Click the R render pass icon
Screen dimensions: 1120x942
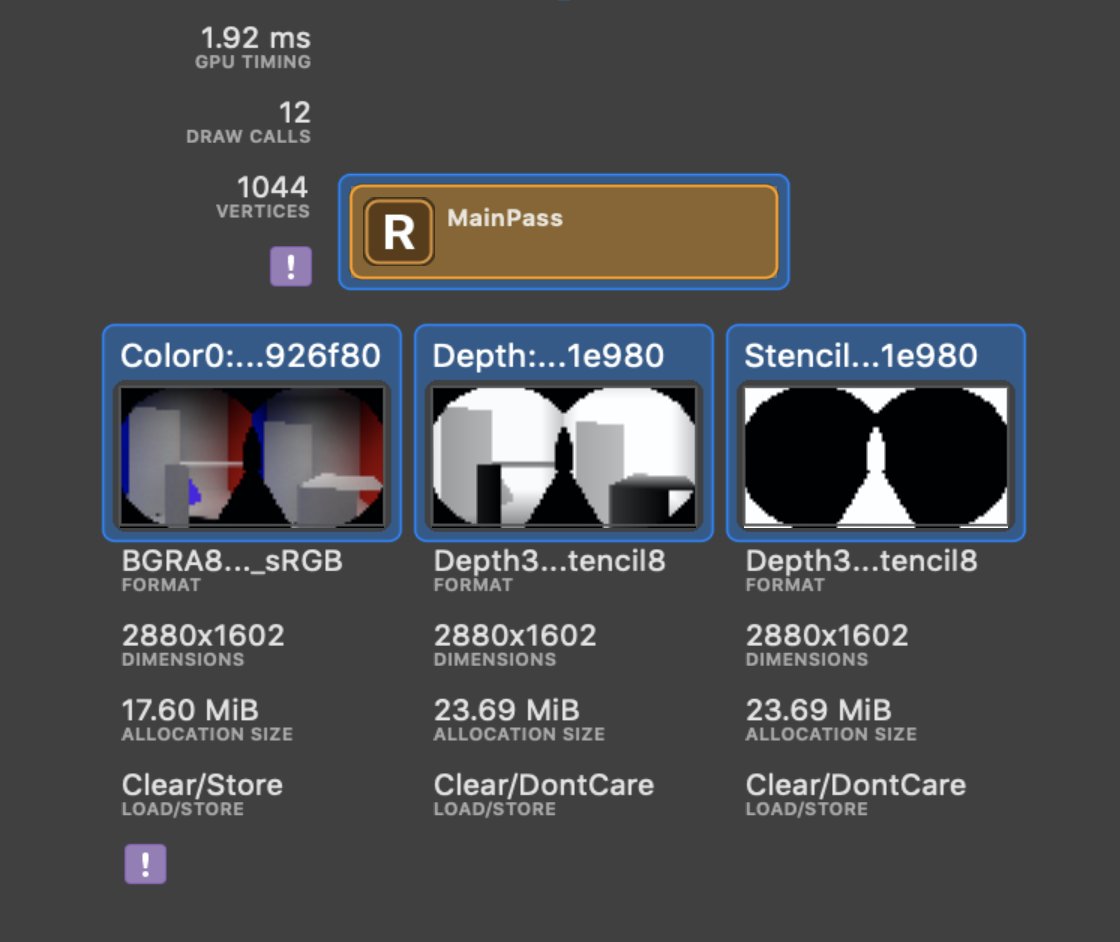click(x=399, y=231)
